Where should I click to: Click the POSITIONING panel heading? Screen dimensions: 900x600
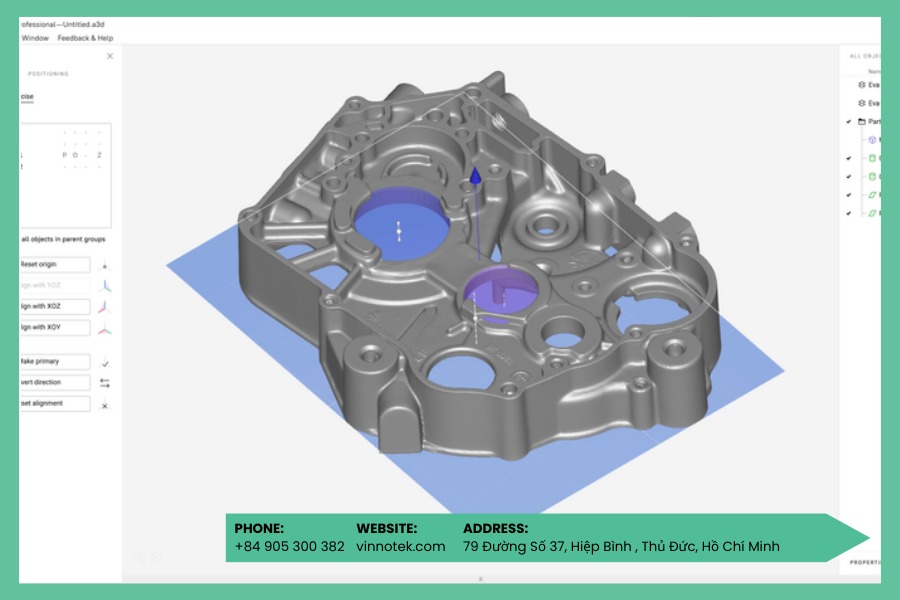point(48,74)
